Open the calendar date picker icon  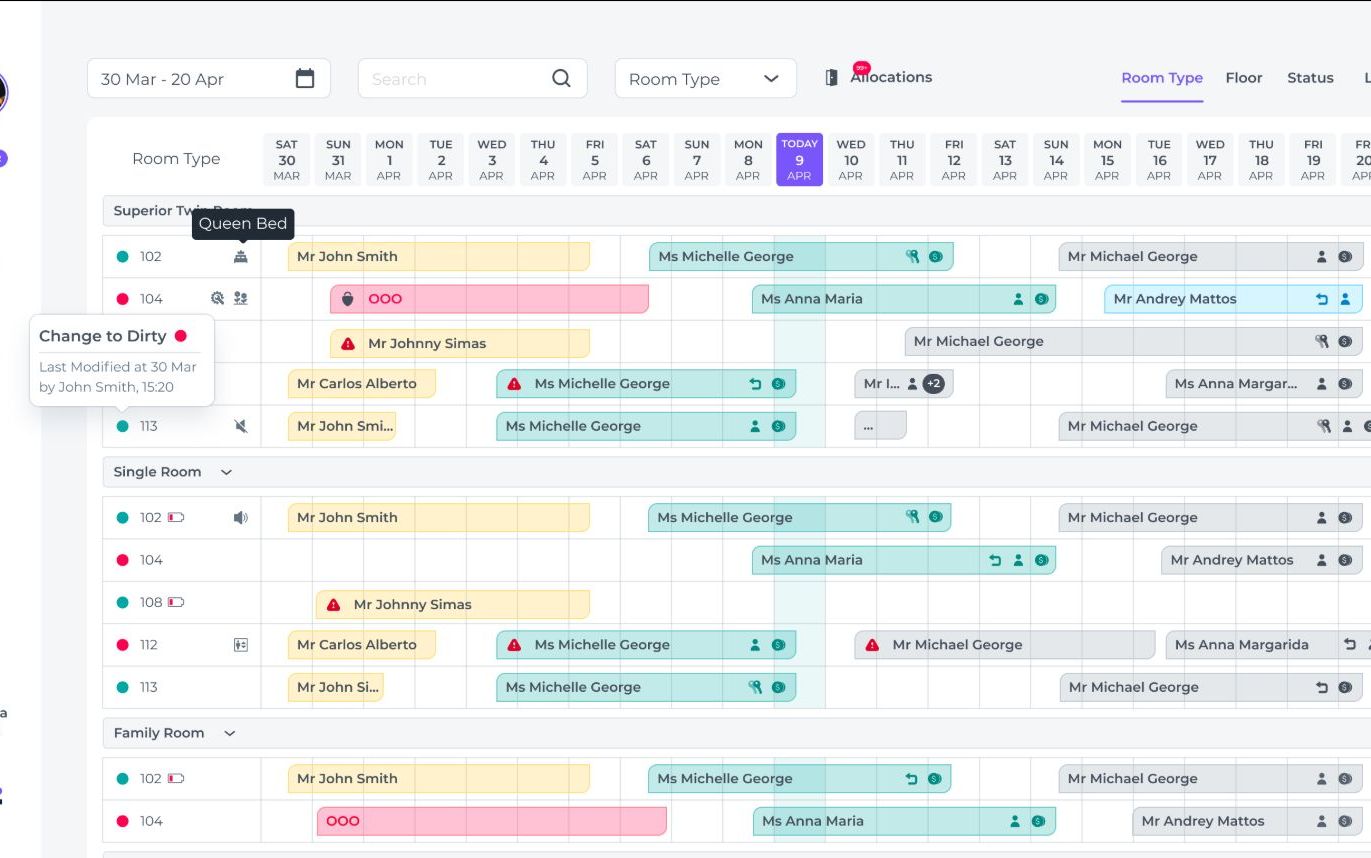(x=305, y=79)
